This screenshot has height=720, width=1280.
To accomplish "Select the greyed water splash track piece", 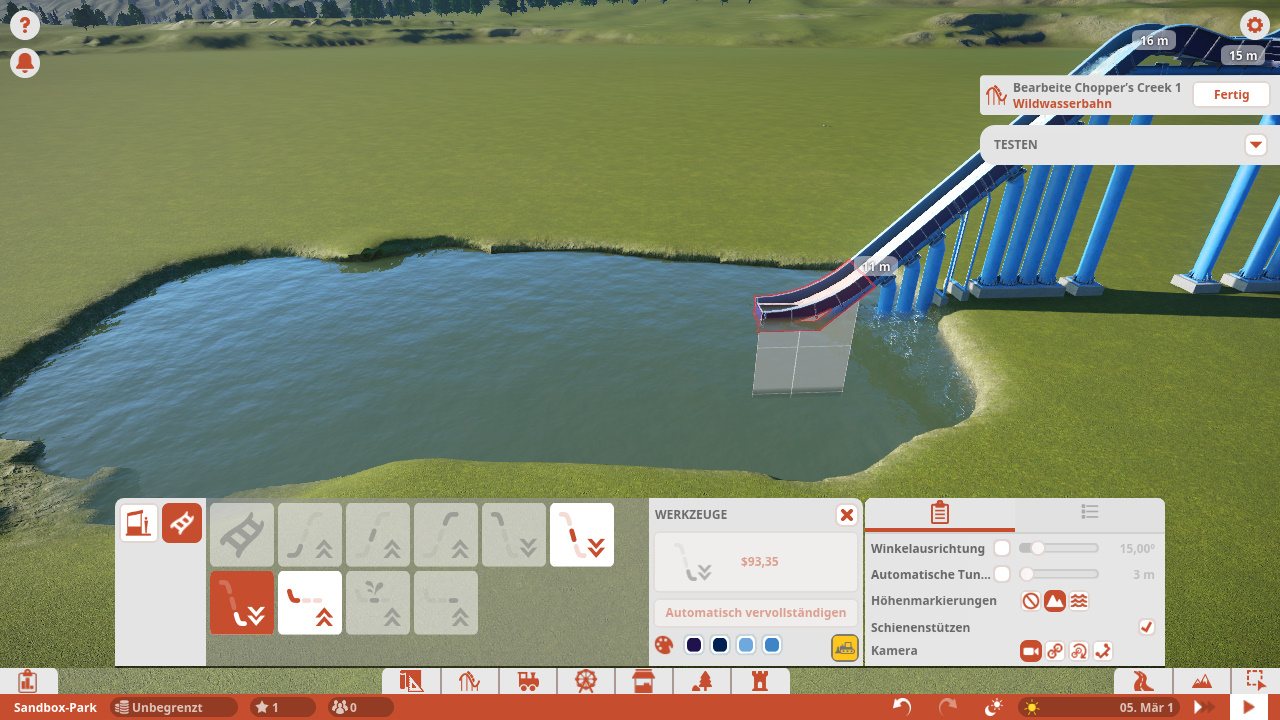I will point(378,603).
